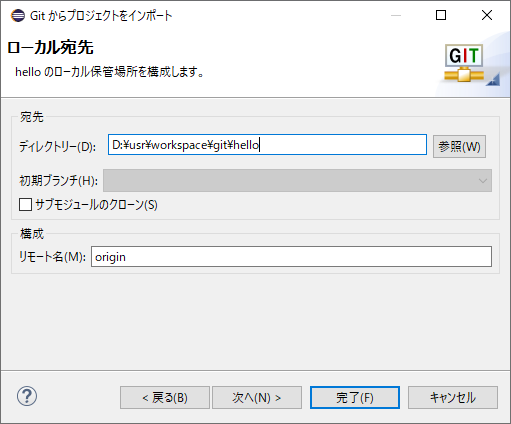Go back with 戻る(B) button
The height and width of the screenshot is (424, 511).
pos(165,397)
